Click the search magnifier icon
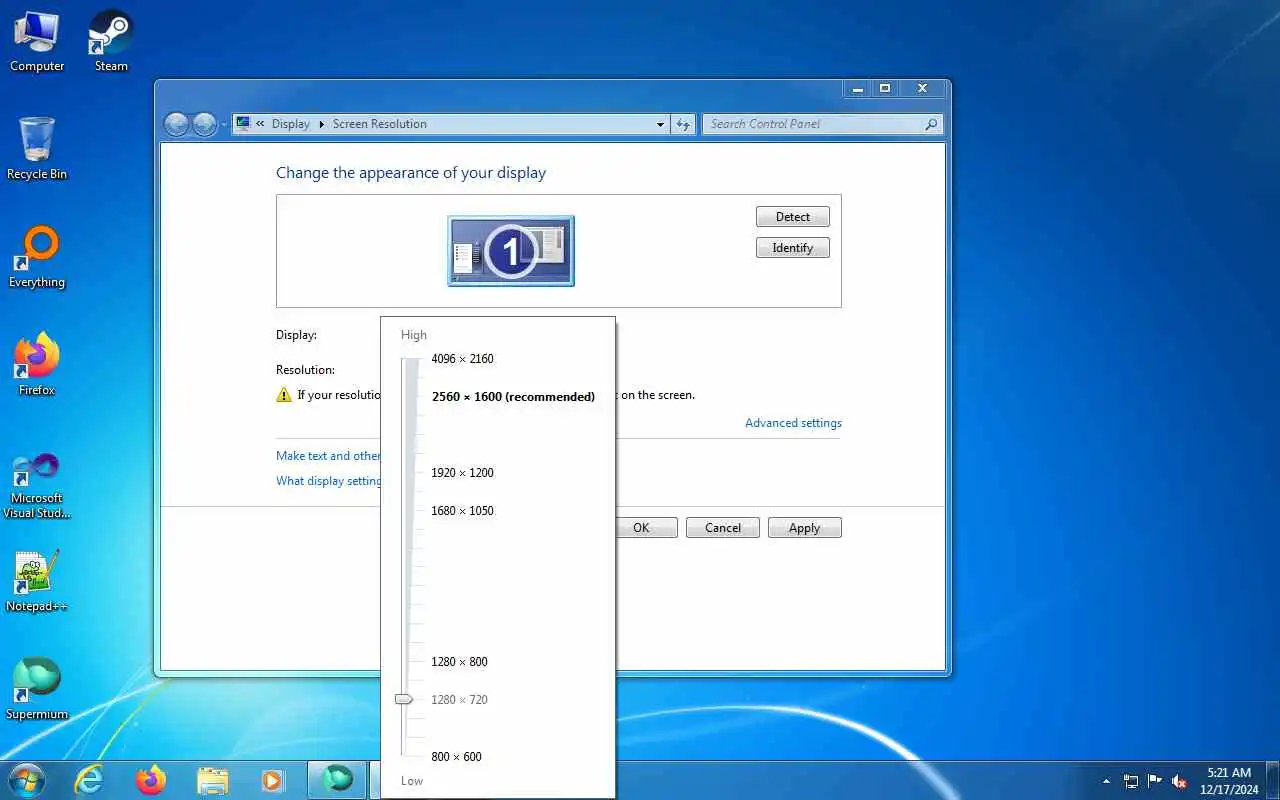1280x800 pixels. (931, 125)
